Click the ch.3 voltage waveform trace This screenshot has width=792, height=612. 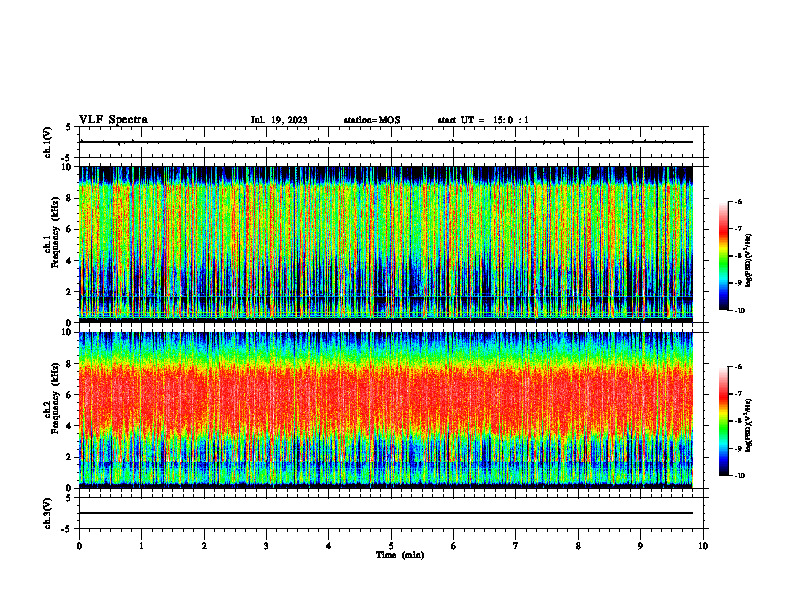click(386, 513)
